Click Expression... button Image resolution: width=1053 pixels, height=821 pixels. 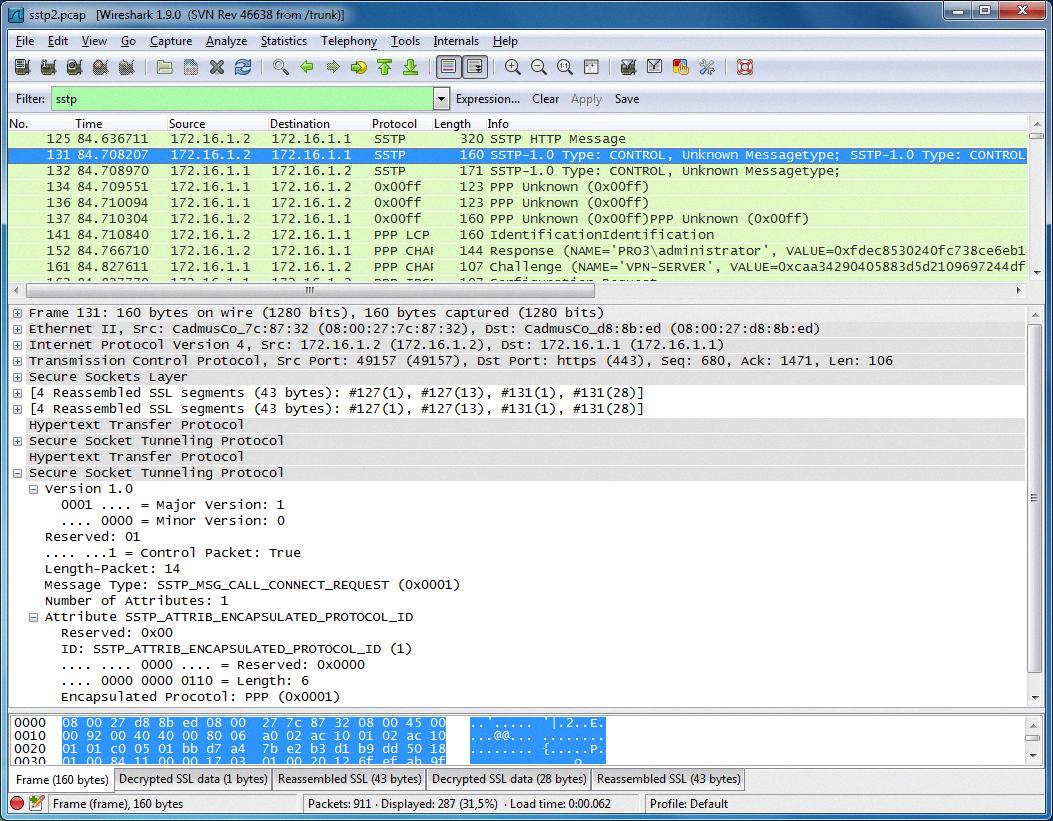pos(488,99)
